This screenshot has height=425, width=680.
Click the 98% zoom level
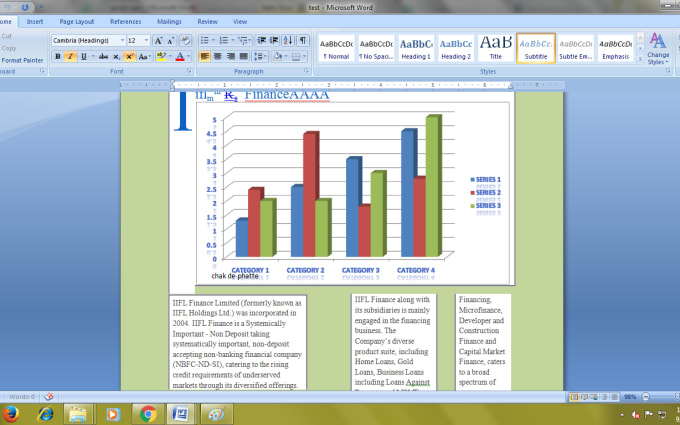[630, 397]
